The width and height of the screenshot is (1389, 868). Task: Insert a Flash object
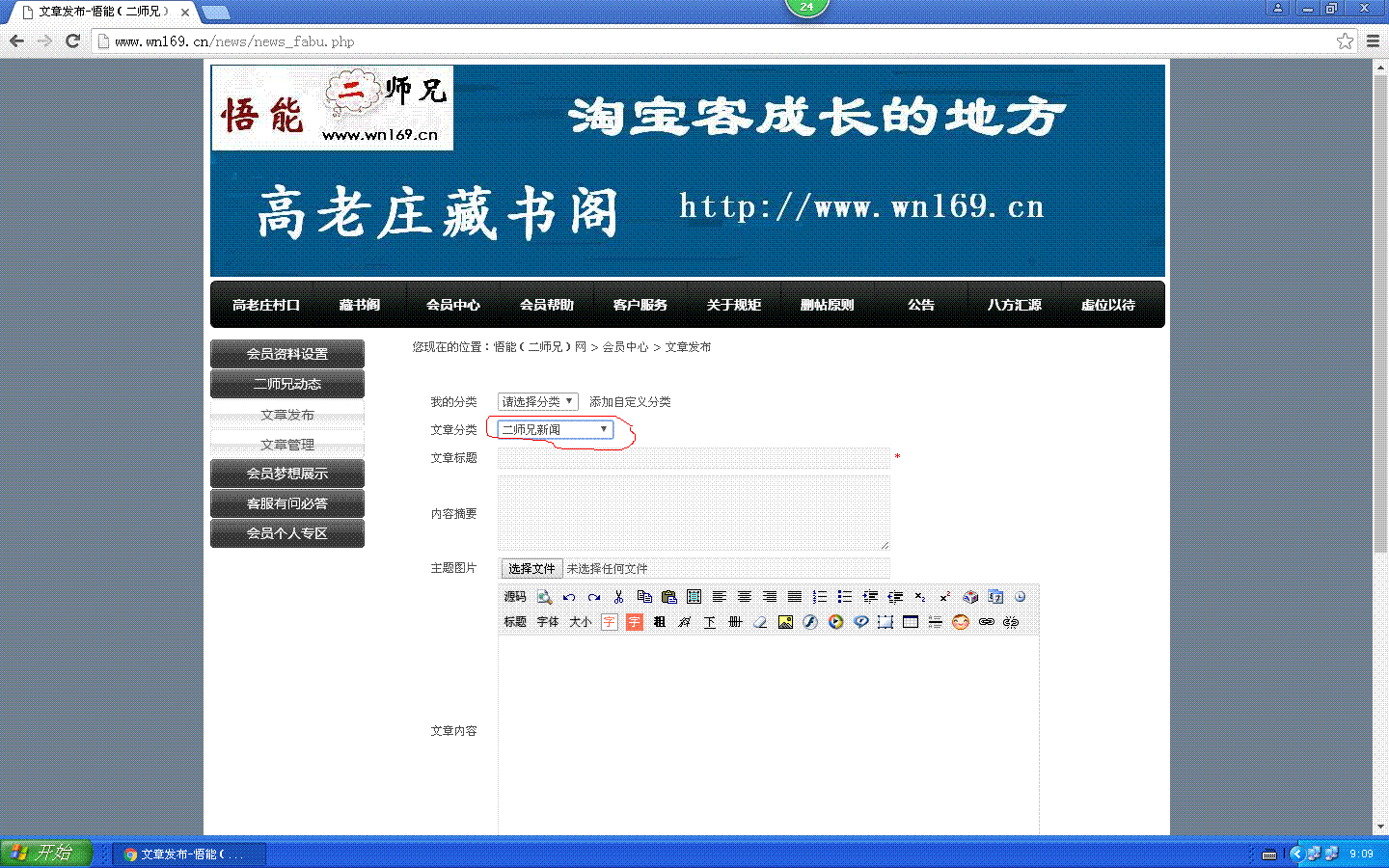point(810,622)
